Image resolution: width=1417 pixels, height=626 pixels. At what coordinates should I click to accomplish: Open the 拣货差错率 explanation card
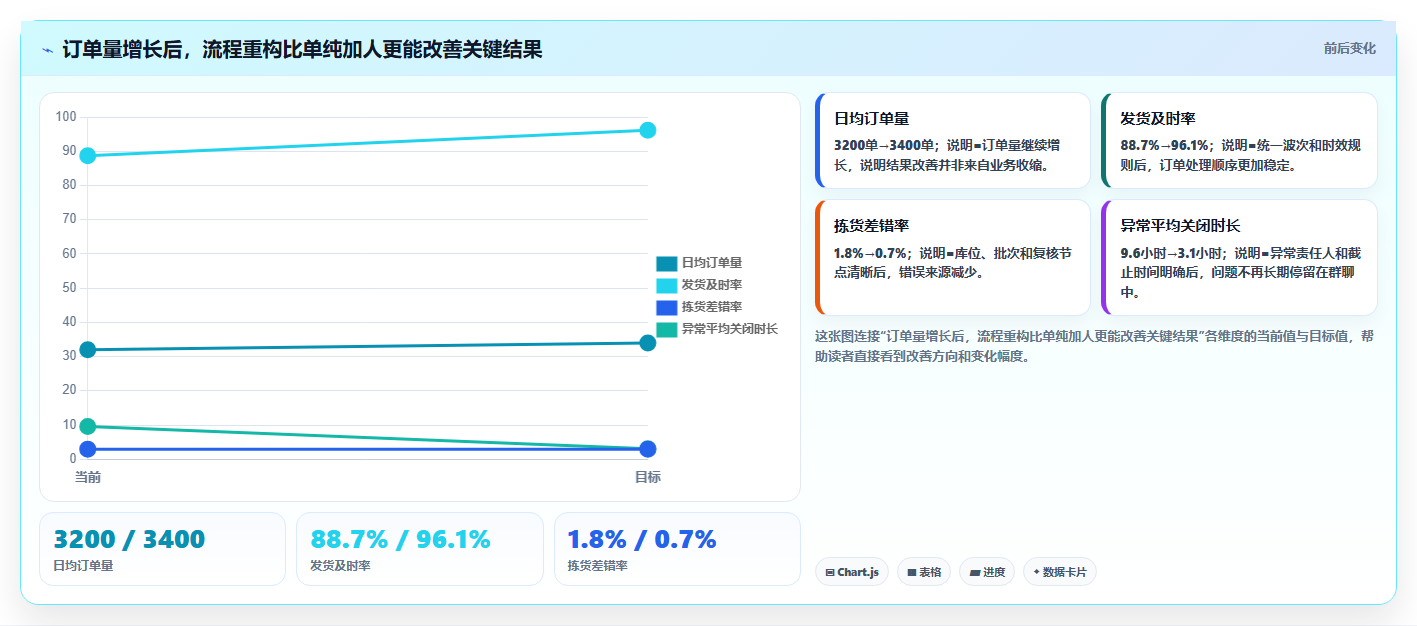point(953,257)
